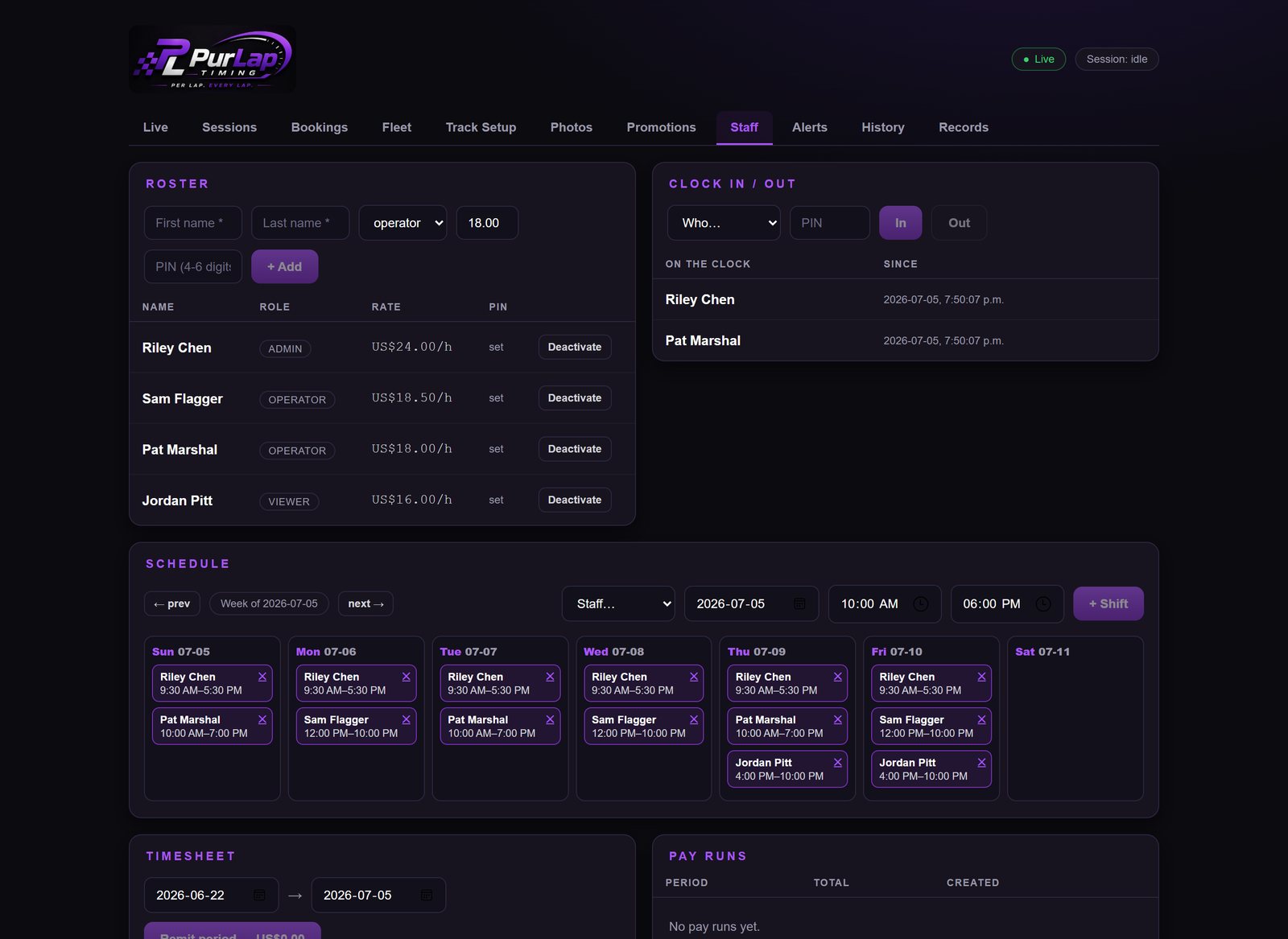The image size is (1288, 939).
Task: Click the clock Out button
Action: (x=959, y=223)
